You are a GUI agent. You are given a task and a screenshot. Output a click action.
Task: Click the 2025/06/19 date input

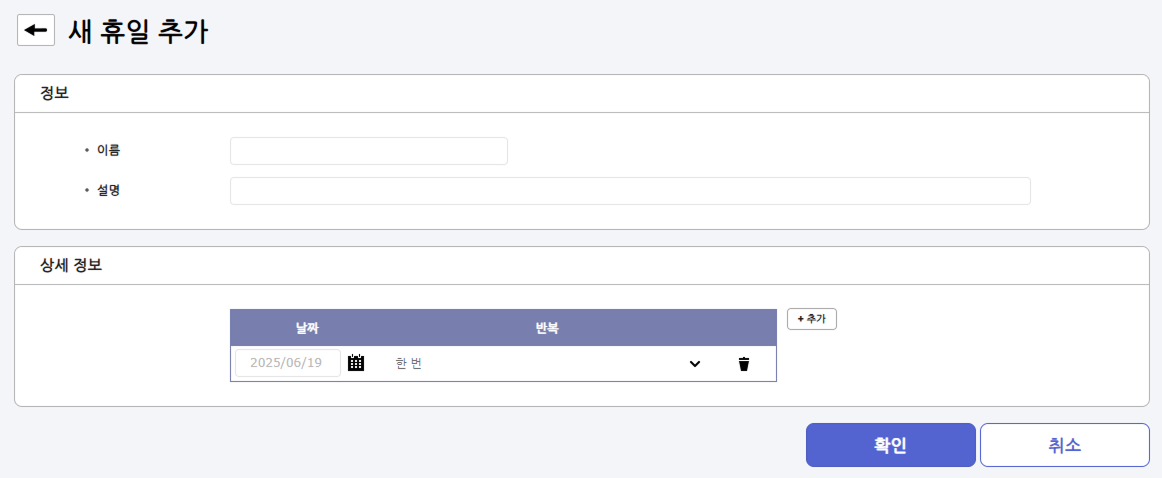click(x=287, y=363)
